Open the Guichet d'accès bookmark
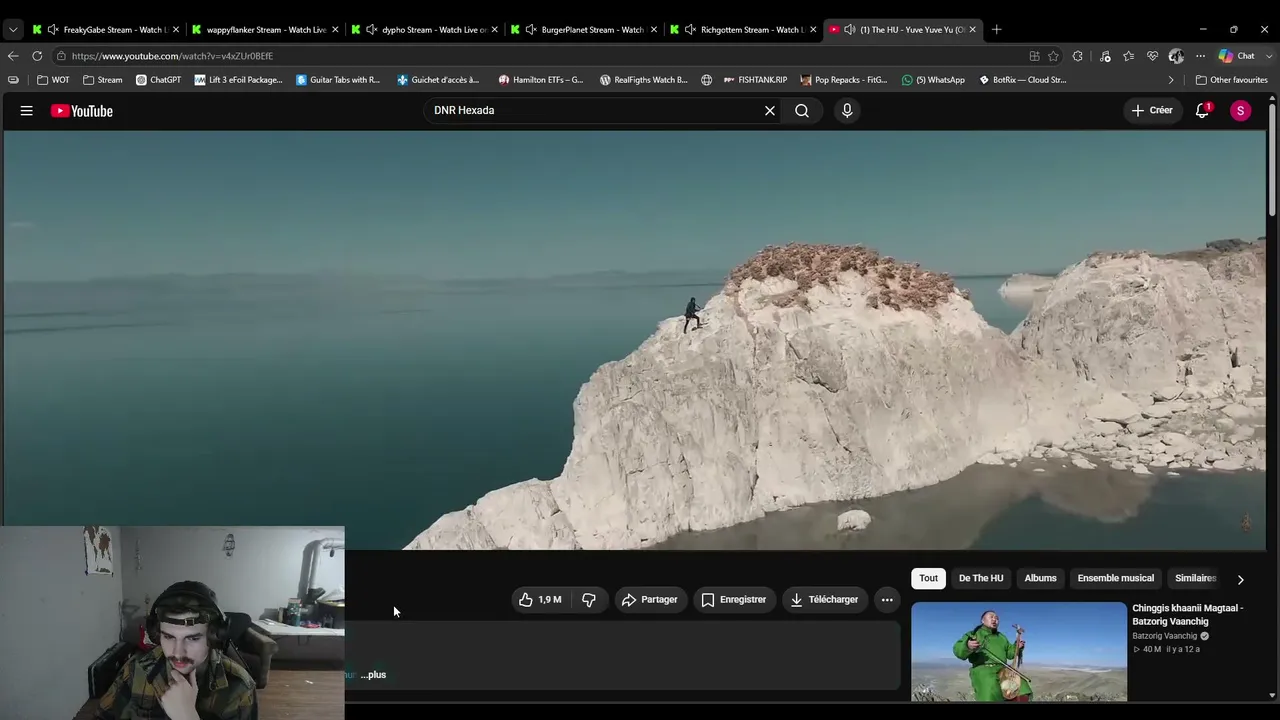Screen dimensions: 1280x720 coord(438,80)
